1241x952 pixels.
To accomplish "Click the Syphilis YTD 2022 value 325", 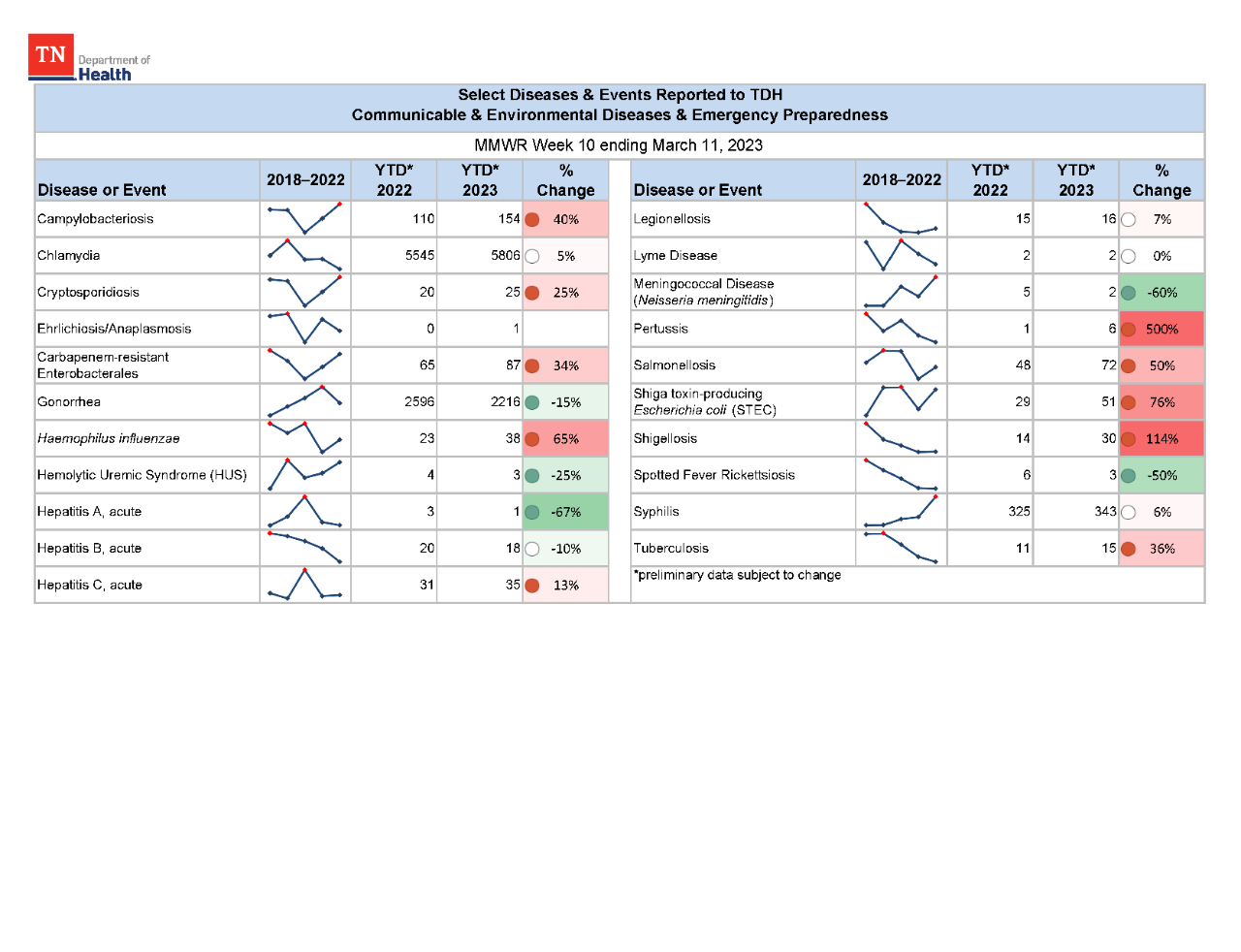I will tap(1019, 511).
